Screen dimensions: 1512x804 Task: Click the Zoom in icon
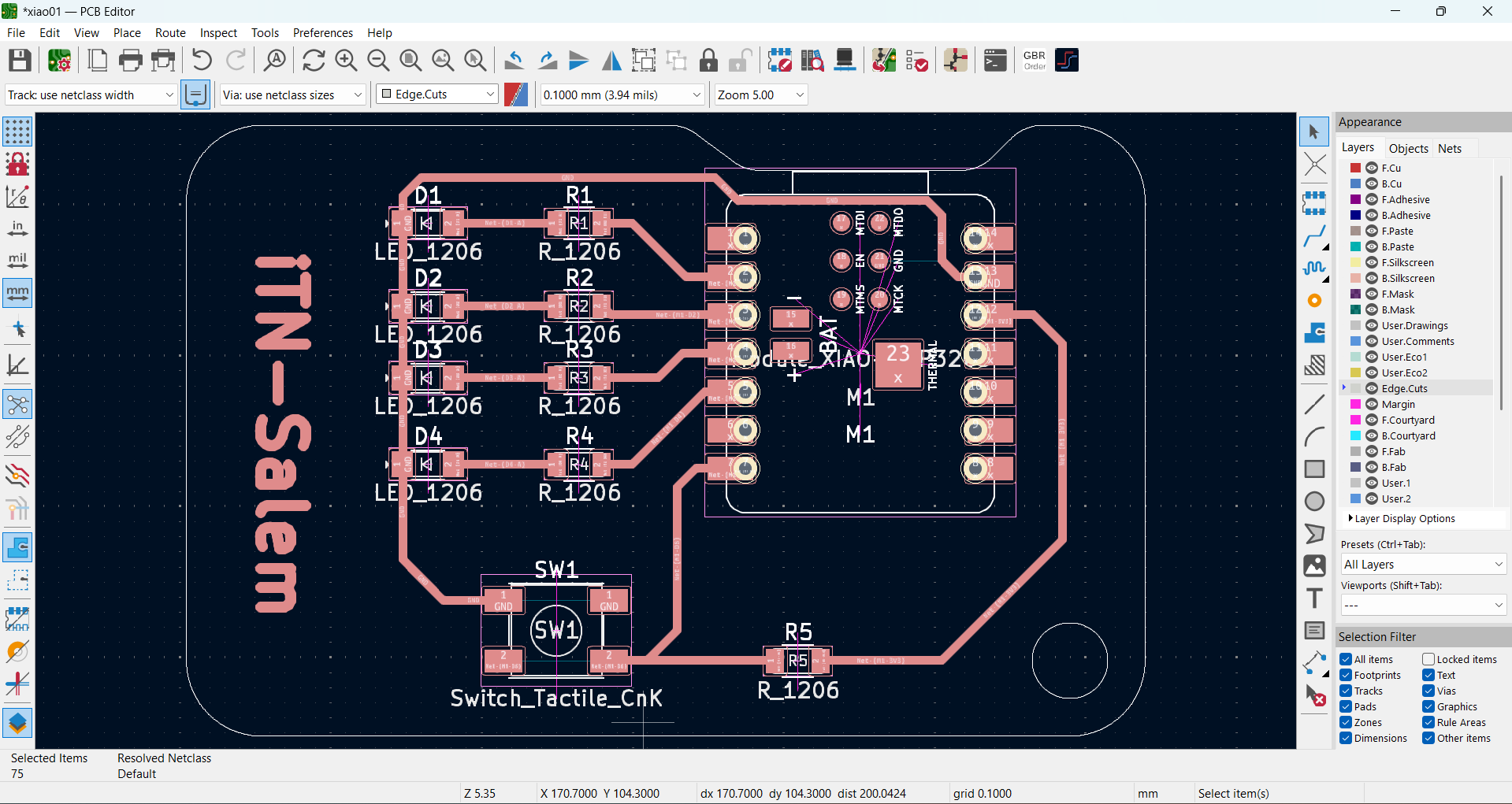pyautogui.click(x=346, y=61)
